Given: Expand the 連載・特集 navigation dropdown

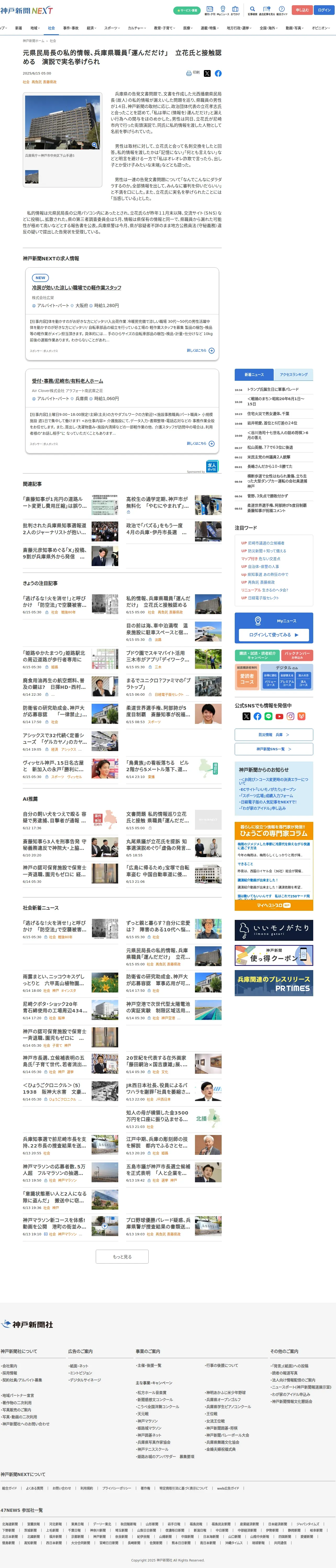Looking at the screenshot, I should (x=210, y=28).
